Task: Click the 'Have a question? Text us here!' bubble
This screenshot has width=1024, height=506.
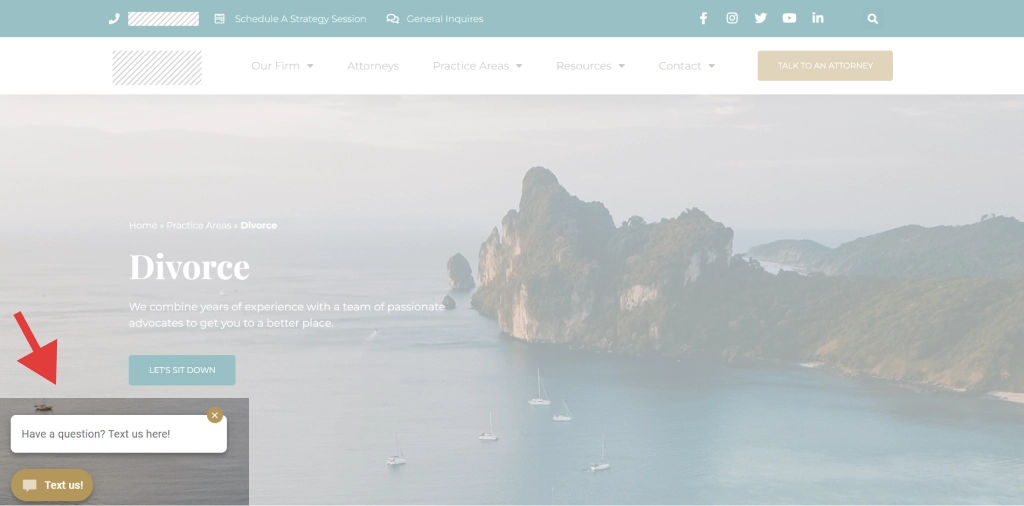Action: (x=119, y=434)
